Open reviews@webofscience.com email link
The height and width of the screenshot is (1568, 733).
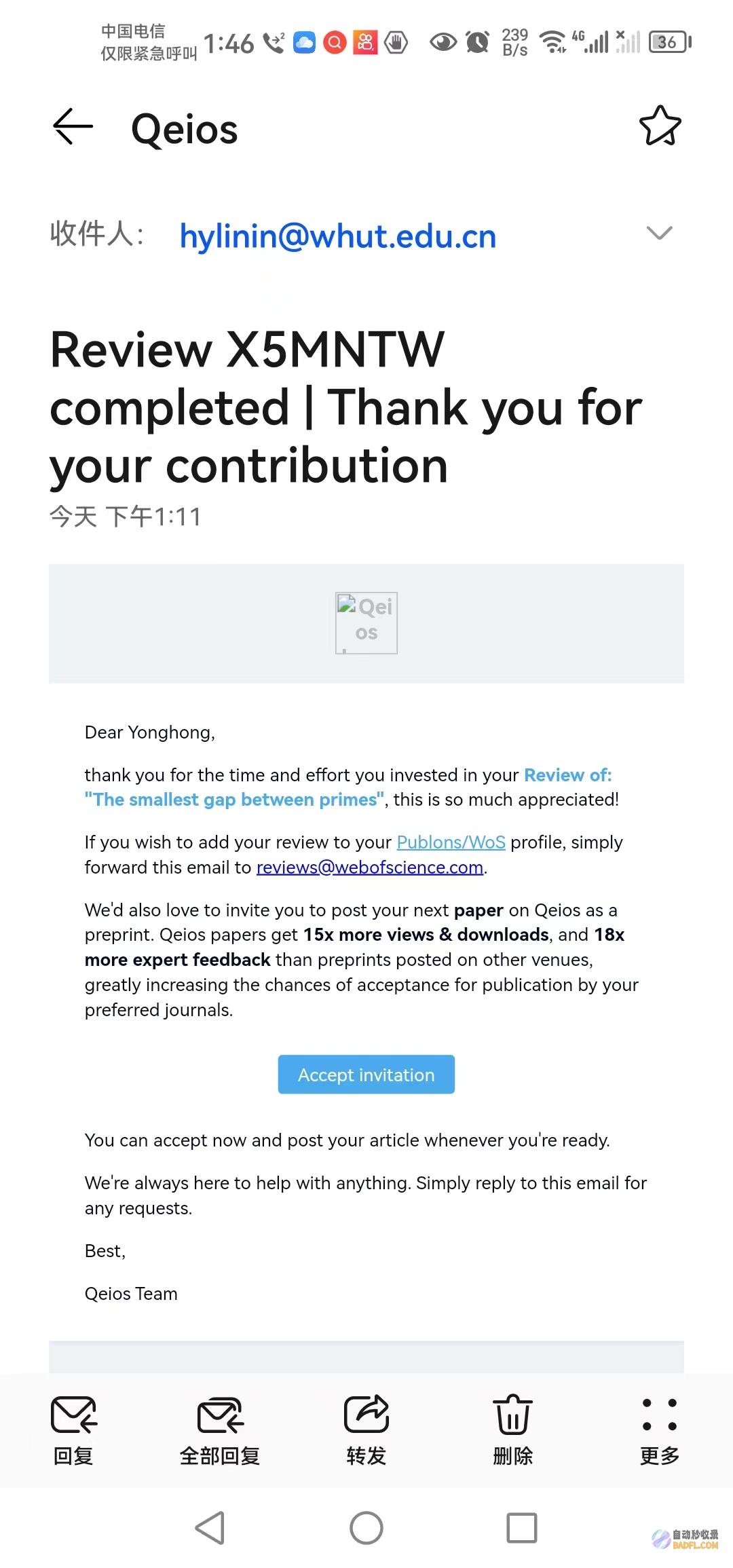[x=370, y=867]
